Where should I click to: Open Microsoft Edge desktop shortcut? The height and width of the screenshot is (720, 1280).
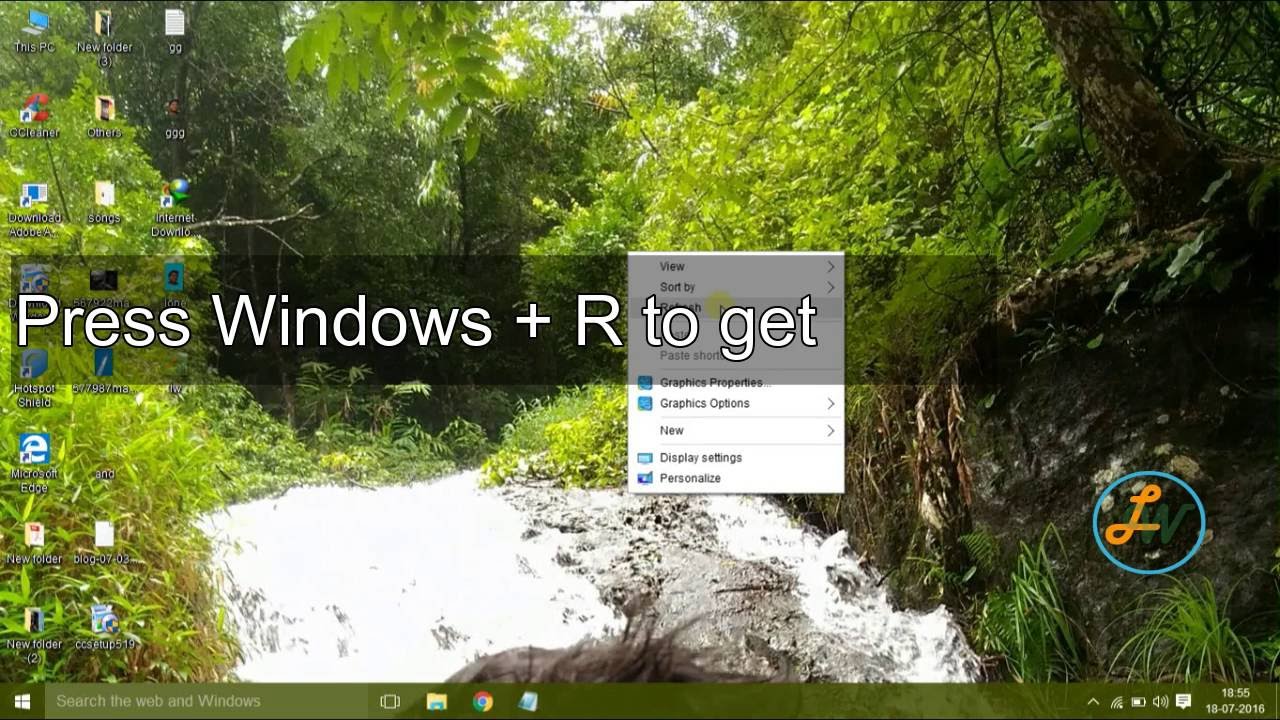coord(34,464)
